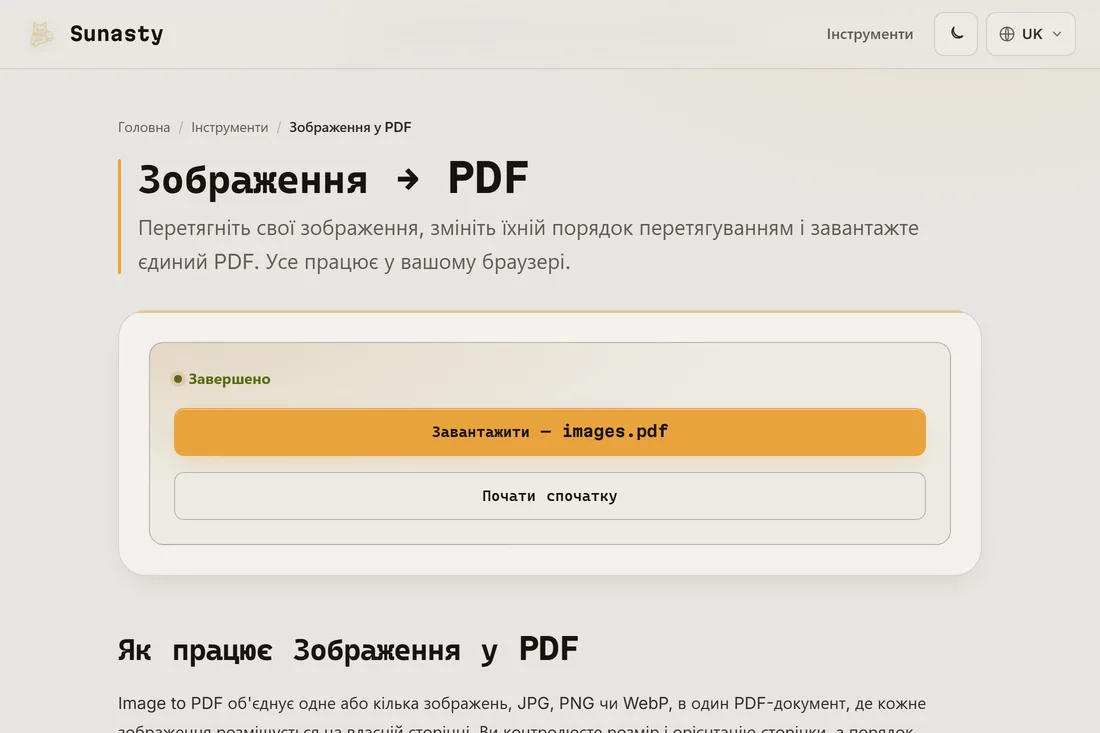
Task: Toggle dark mode with moon icon
Action: pos(955,34)
